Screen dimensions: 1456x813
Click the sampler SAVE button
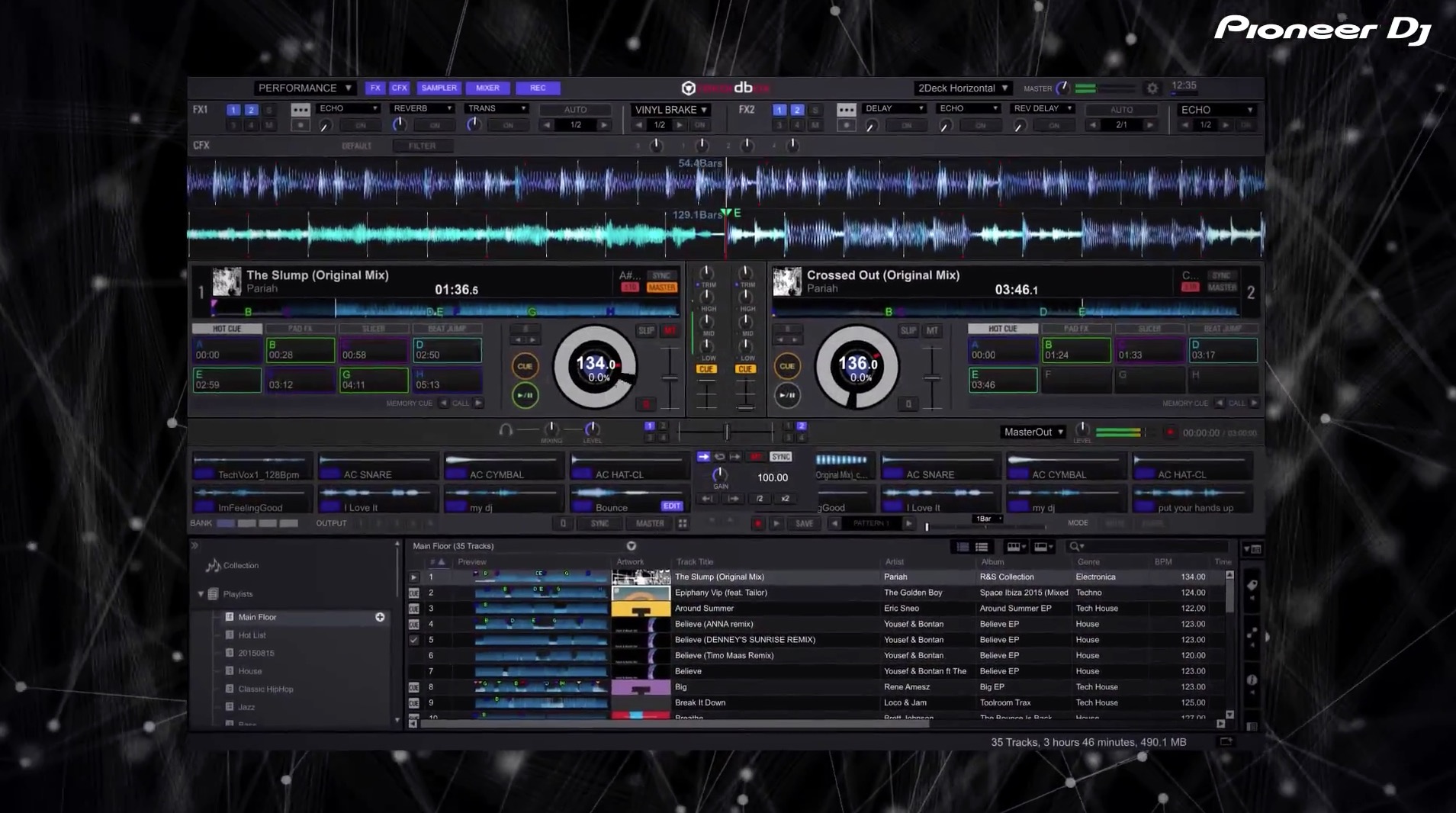click(x=804, y=524)
